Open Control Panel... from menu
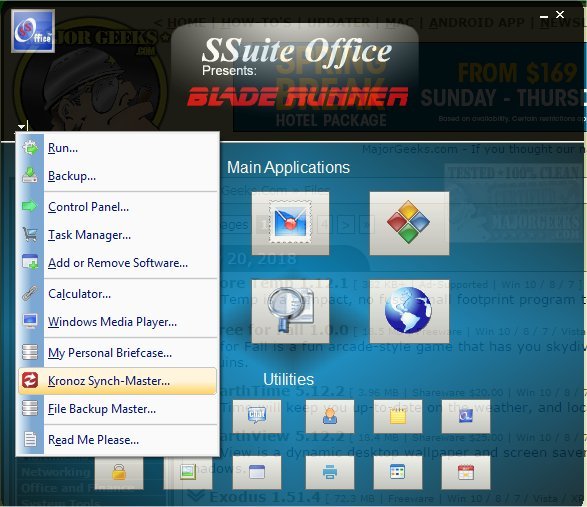This screenshot has width=587, height=507. click(x=117, y=207)
